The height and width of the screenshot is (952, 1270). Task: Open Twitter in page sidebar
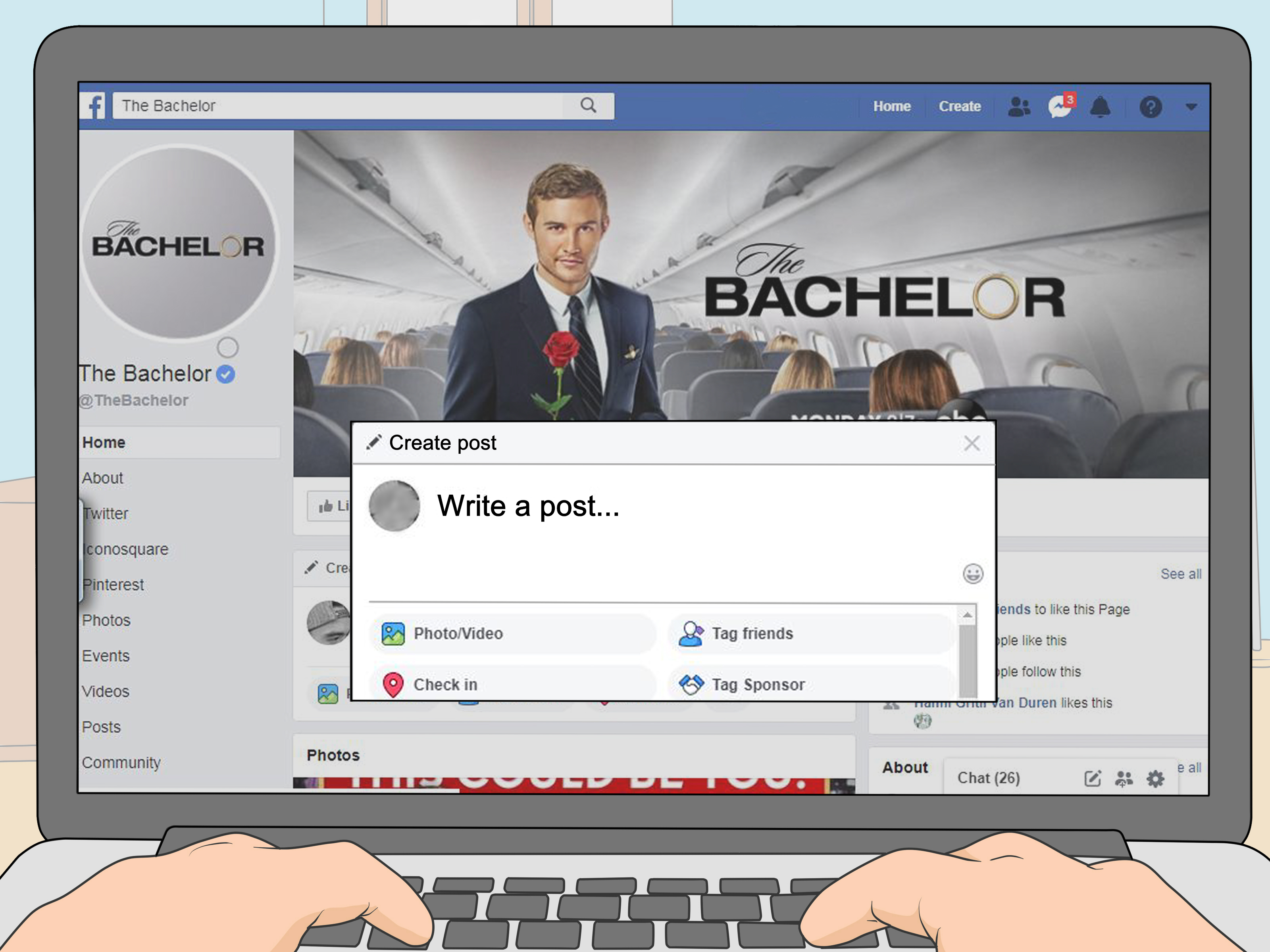[x=105, y=514]
